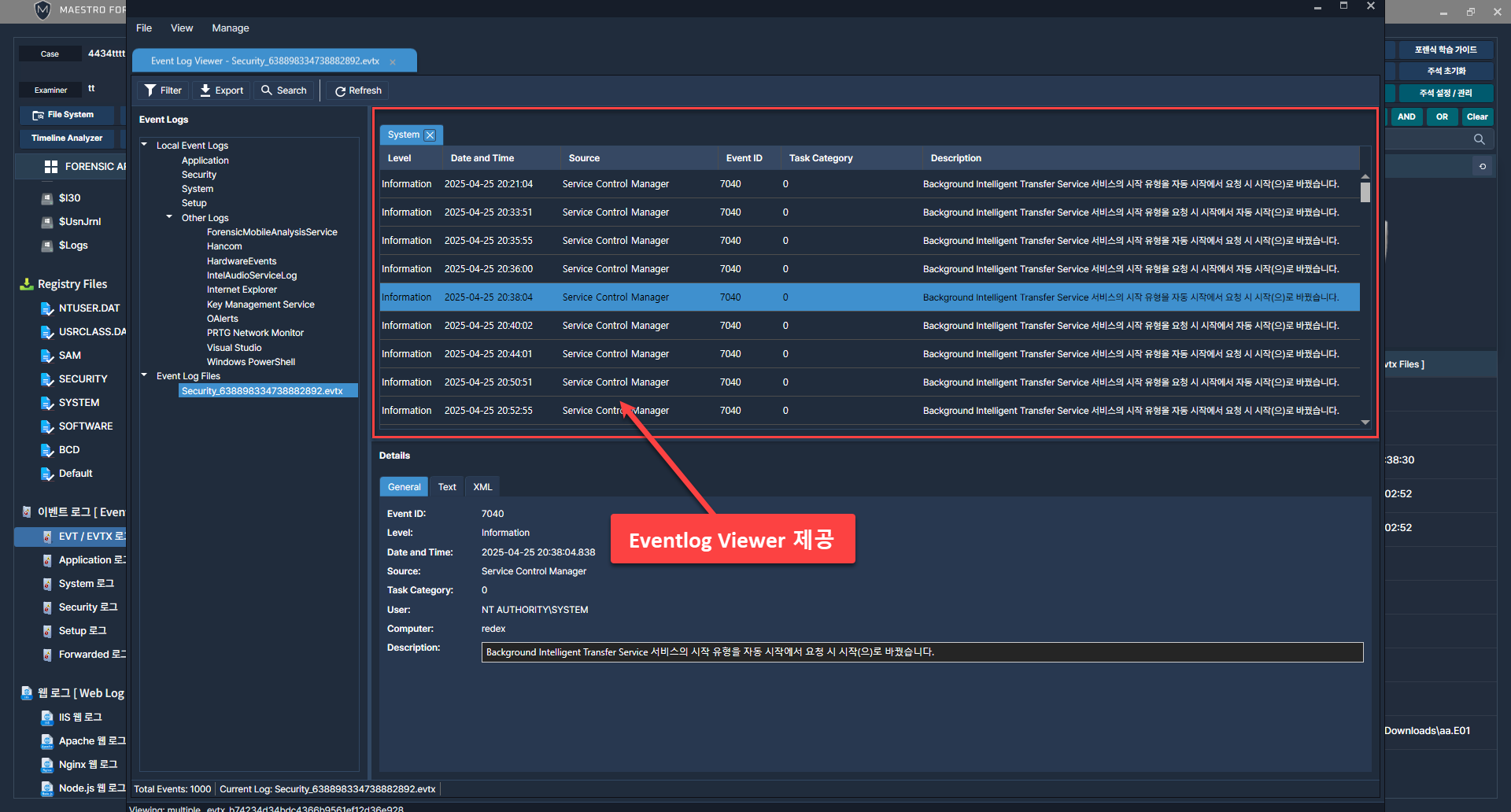This screenshot has height=812, width=1511.
Task: Click the event list vertical scrollbar thumb
Action: tap(1365, 192)
